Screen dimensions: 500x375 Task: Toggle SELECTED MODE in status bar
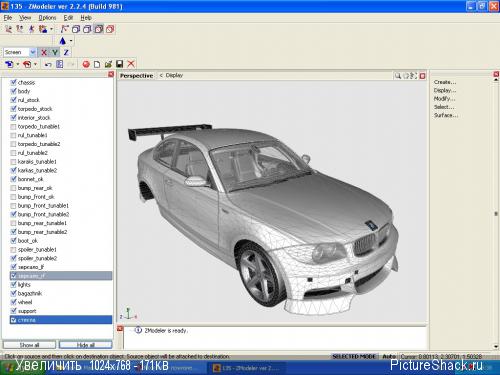(x=354, y=356)
